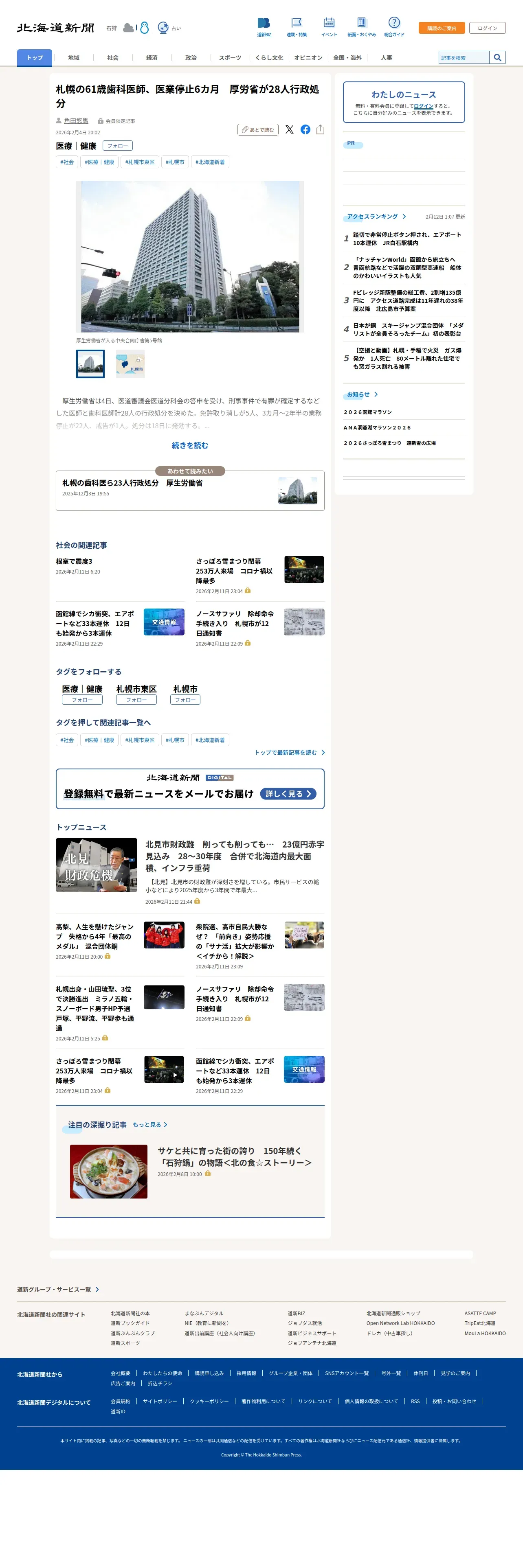Follow the 札幌市 tag

185,700
